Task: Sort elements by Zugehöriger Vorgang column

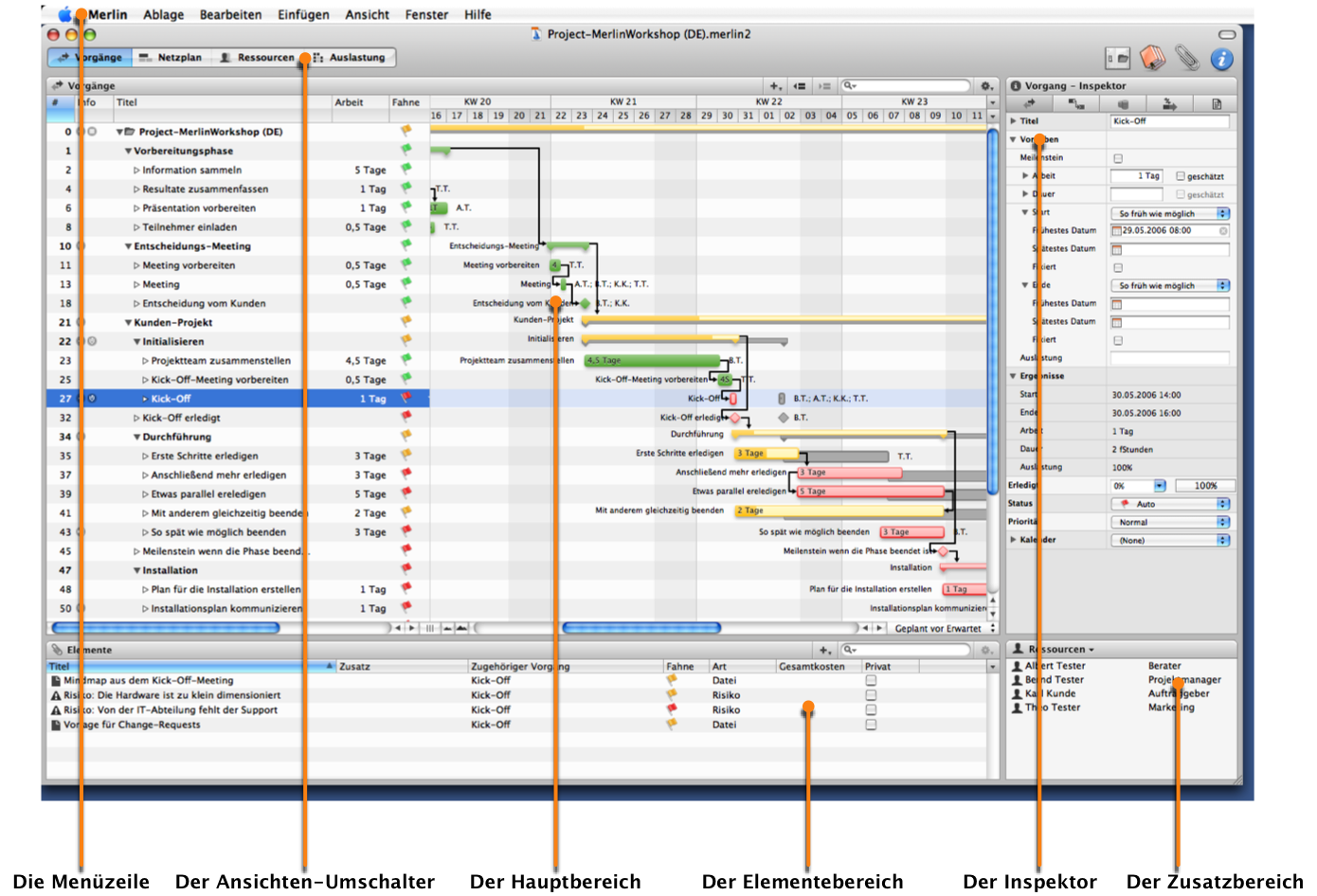Action: 565,667
